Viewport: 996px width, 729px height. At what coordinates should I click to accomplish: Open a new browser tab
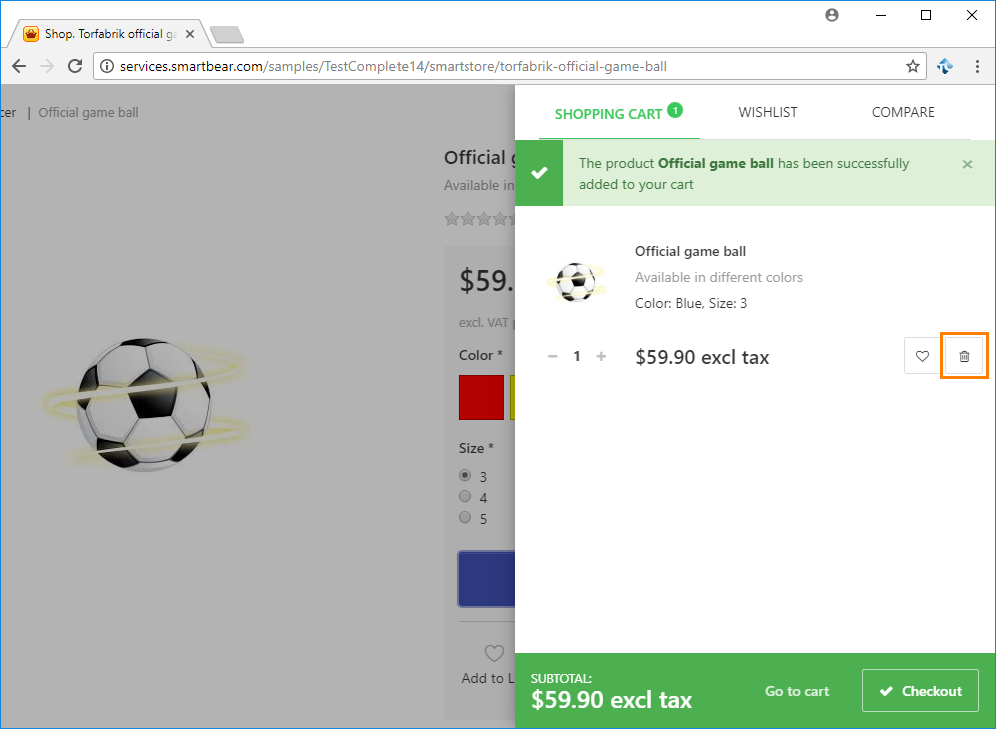click(x=227, y=34)
